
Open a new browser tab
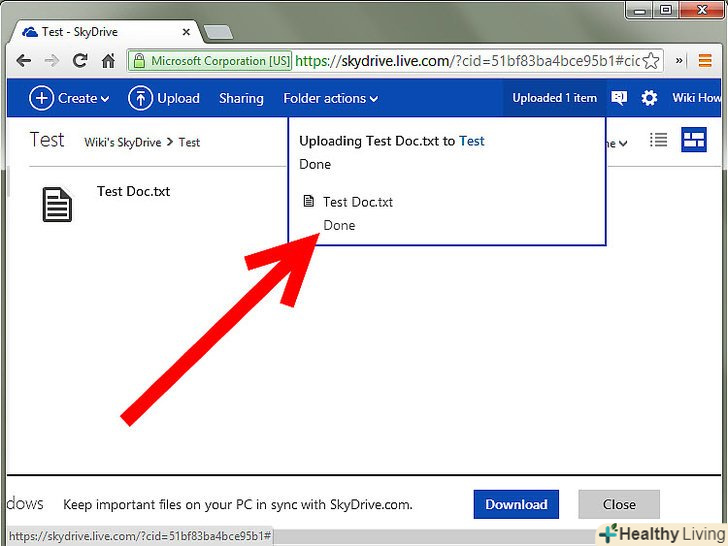point(218,32)
